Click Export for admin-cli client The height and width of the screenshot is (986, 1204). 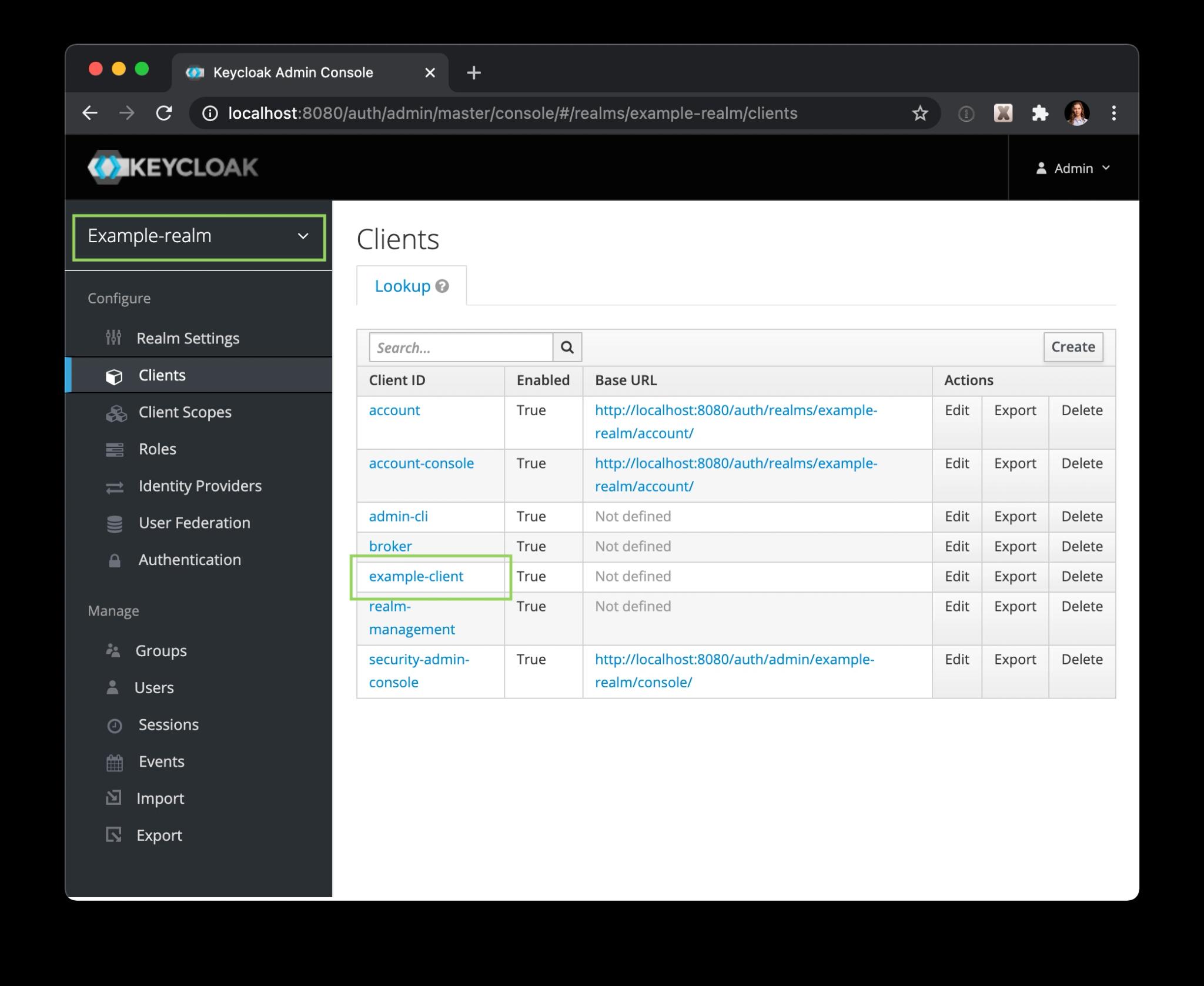click(1015, 516)
